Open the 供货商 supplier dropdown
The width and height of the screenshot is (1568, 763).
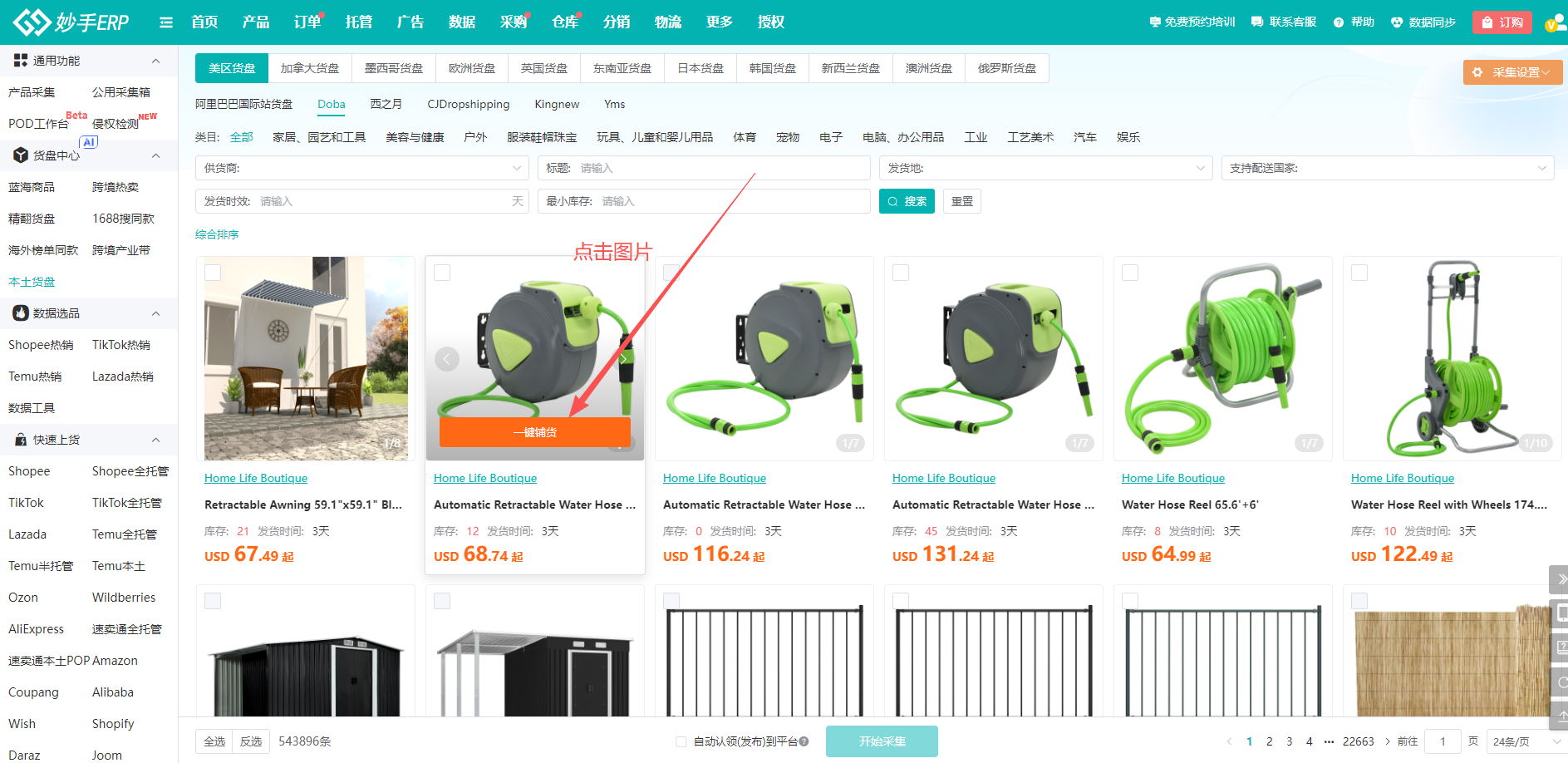click(x=362, y=168)
